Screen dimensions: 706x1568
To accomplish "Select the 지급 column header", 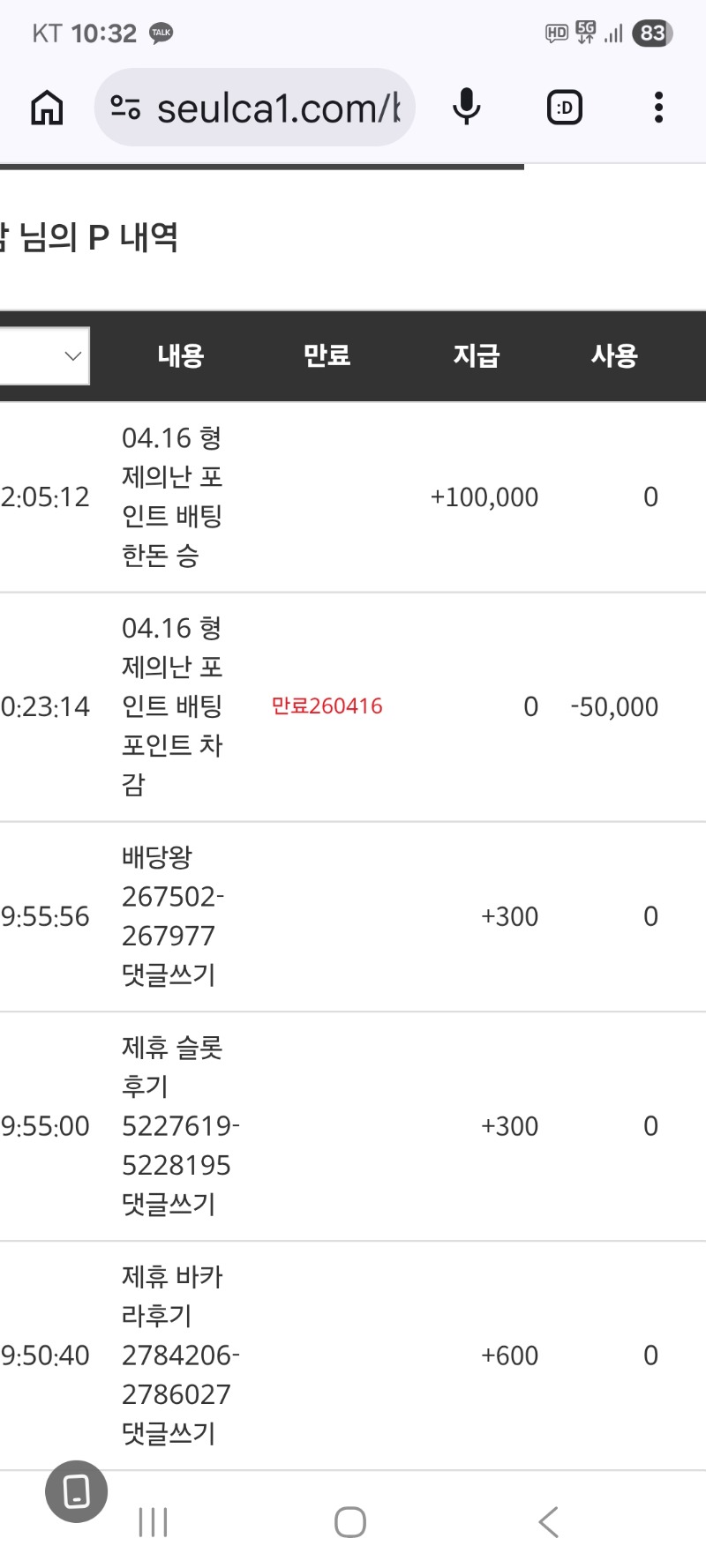I will 476,356.
